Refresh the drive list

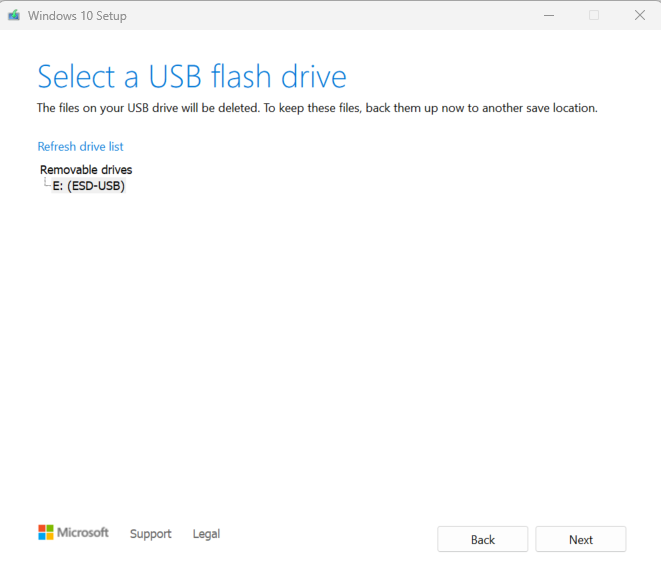[x=81, y=147]
